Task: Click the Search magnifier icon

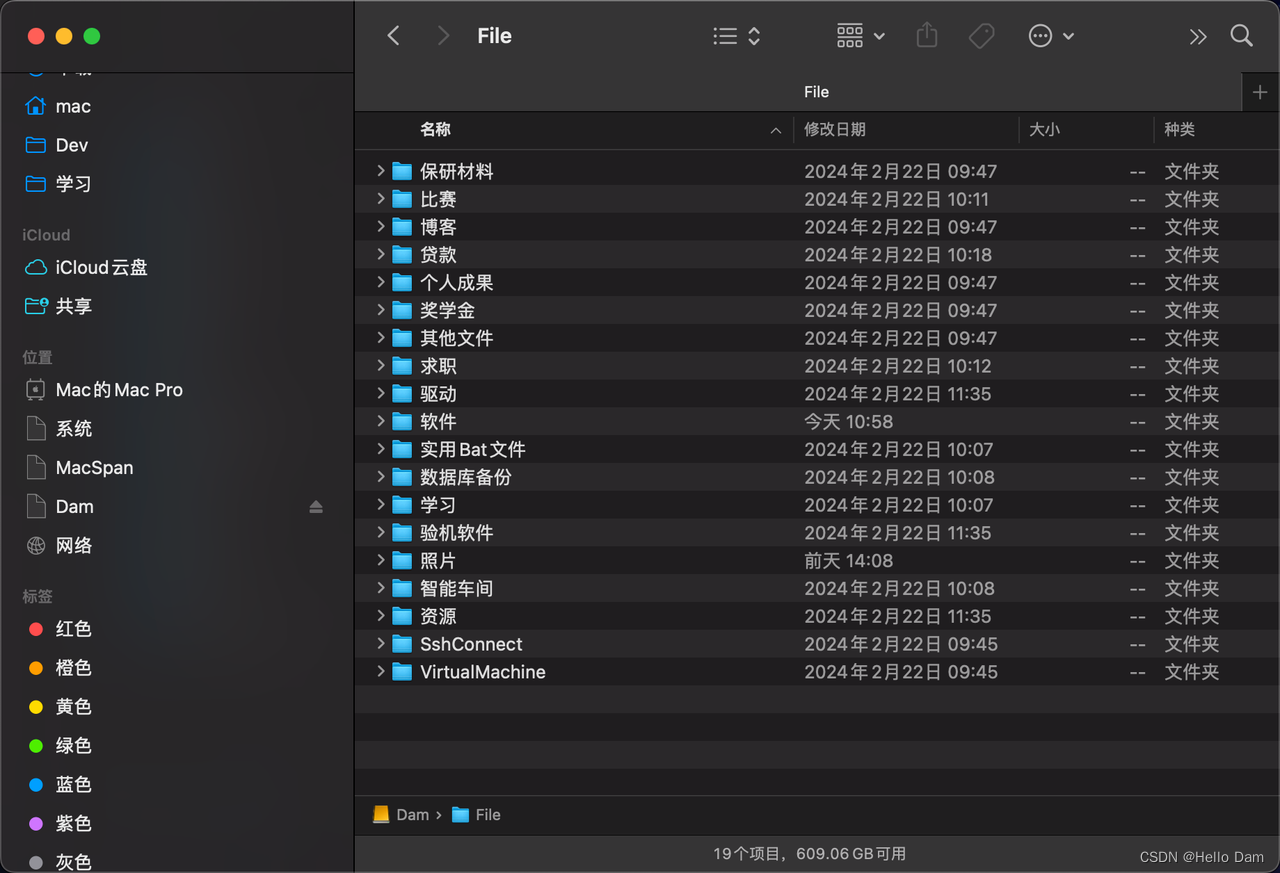Action: [1242, 36]
